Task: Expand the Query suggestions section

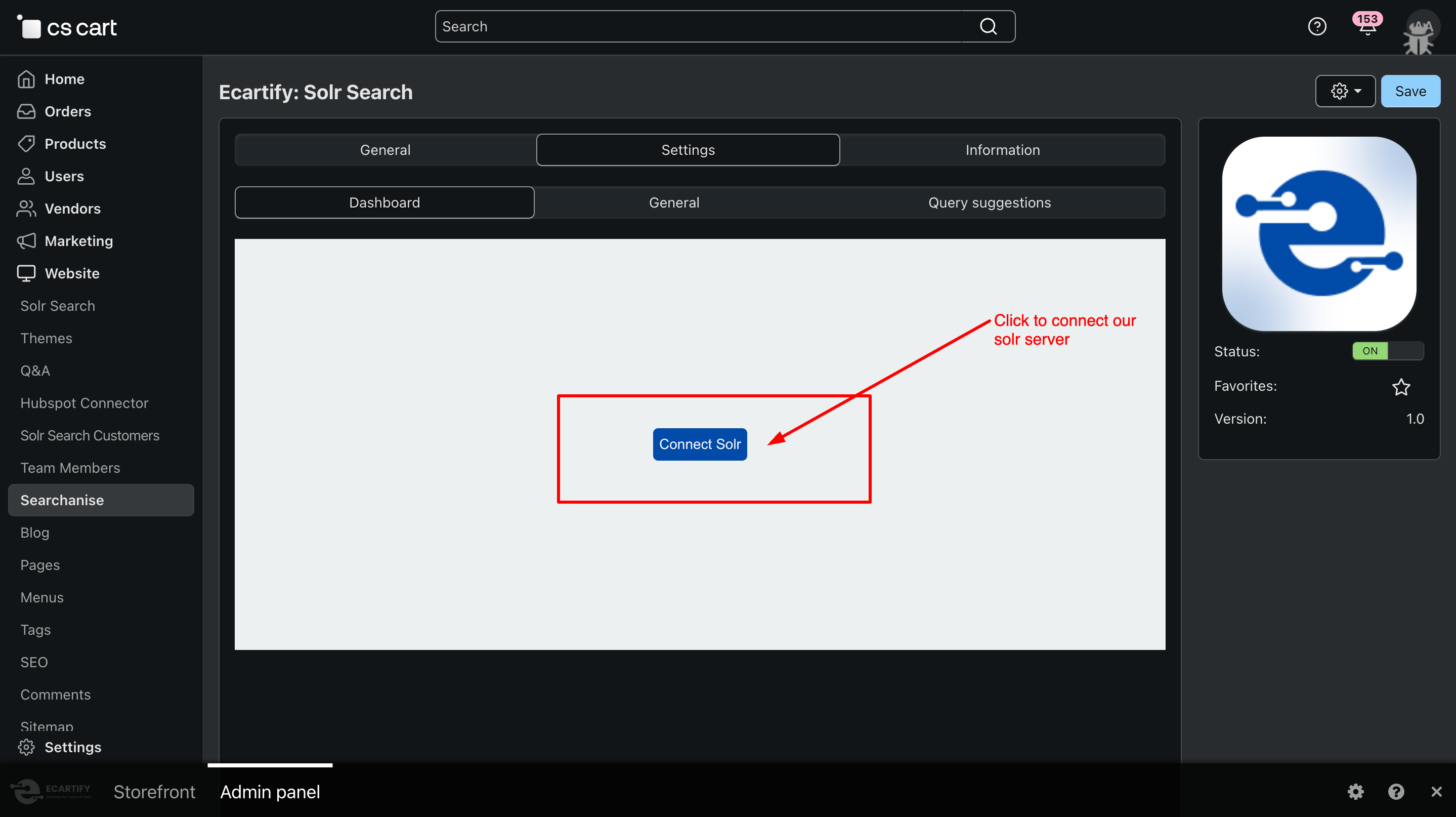Action: pos(989,202)
